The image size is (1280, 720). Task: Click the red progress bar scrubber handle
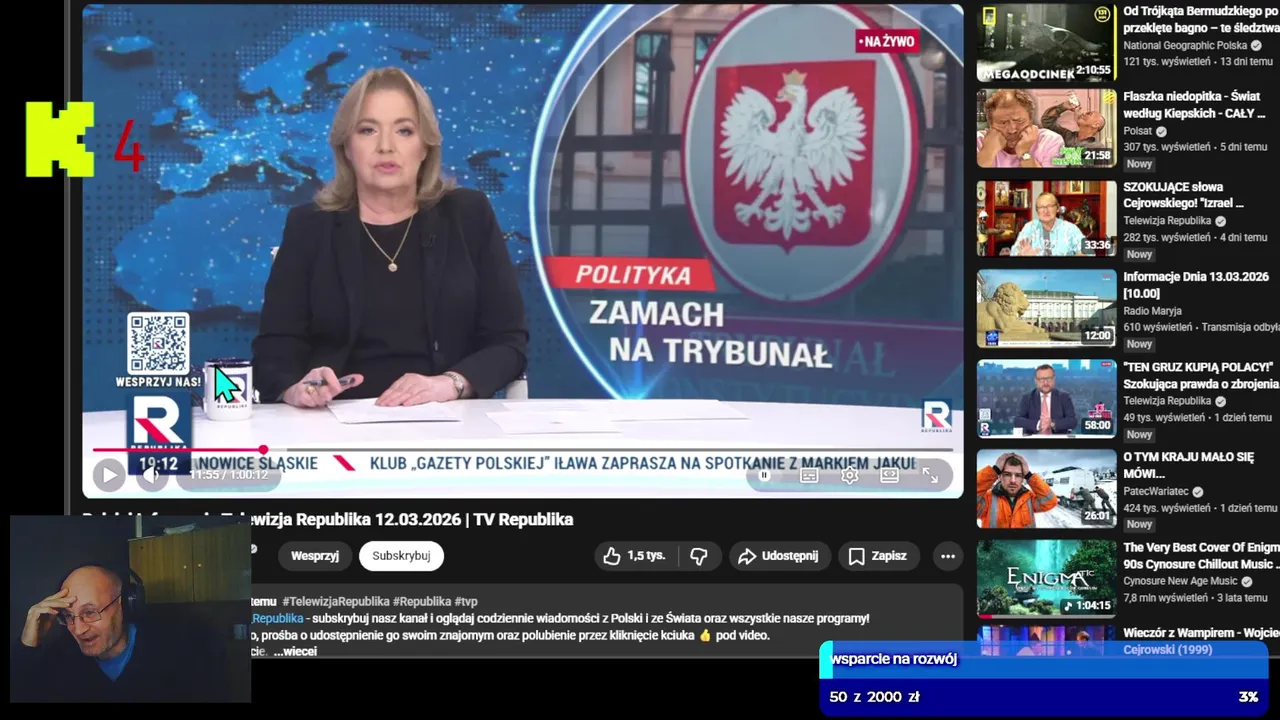click(x=263, y=450)
